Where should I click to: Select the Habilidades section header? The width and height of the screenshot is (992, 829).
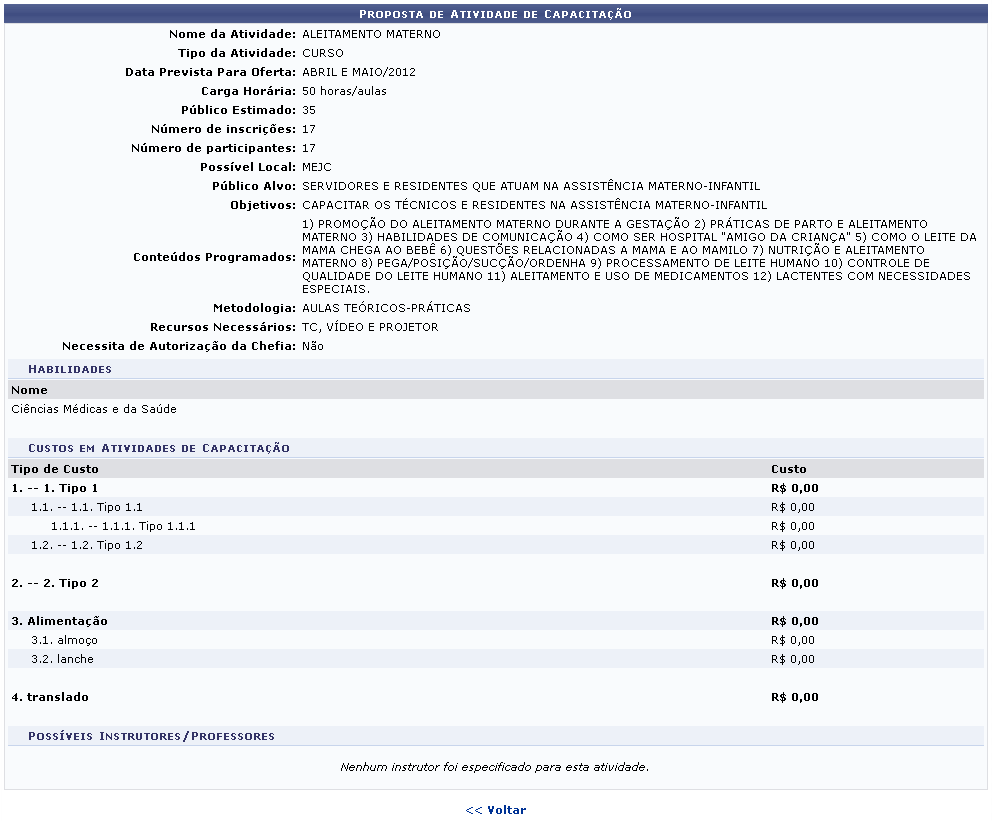pyautogui.click(x=70, y=369)
